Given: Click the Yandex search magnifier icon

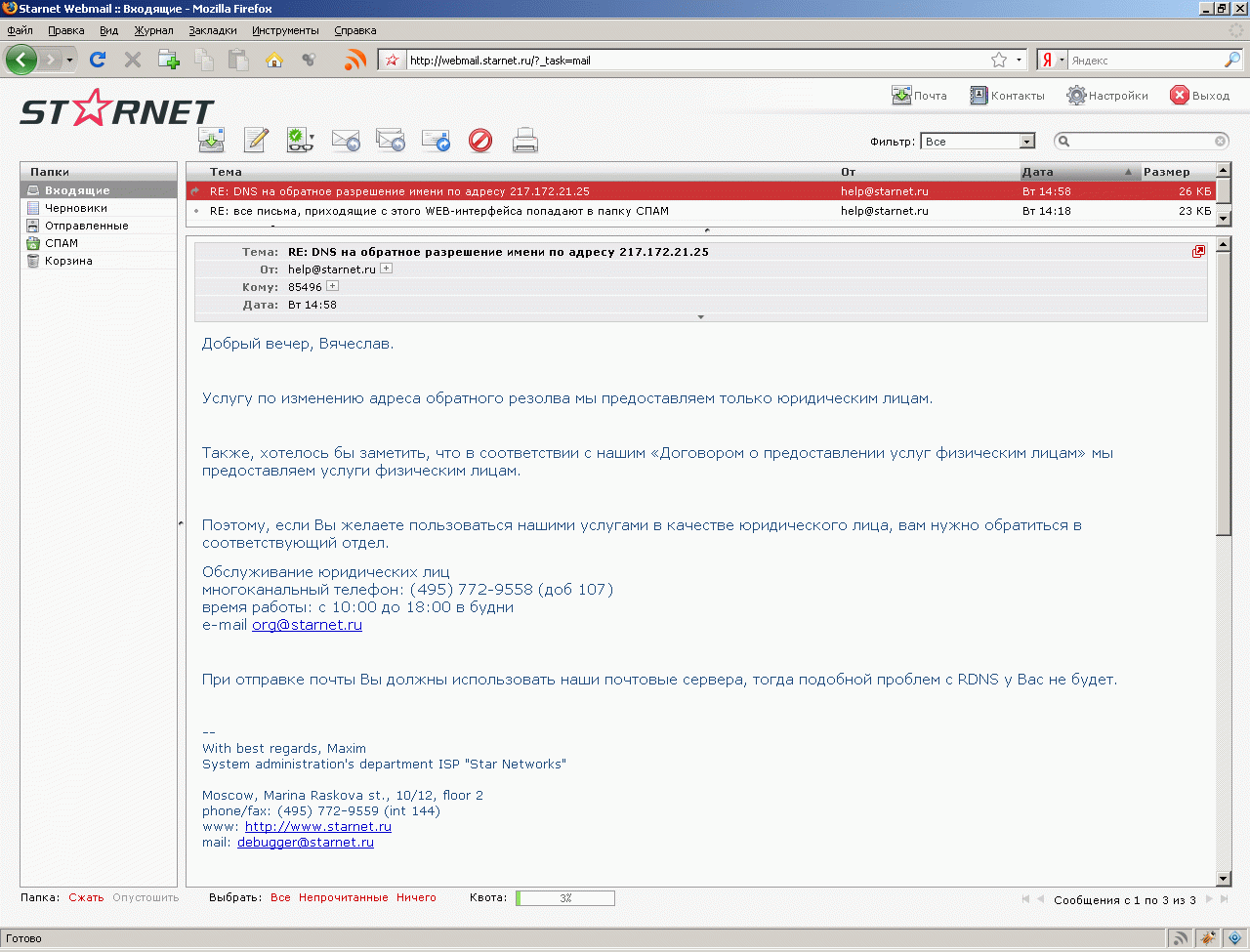Looking at the screenshot, I should click(1232, 60).
